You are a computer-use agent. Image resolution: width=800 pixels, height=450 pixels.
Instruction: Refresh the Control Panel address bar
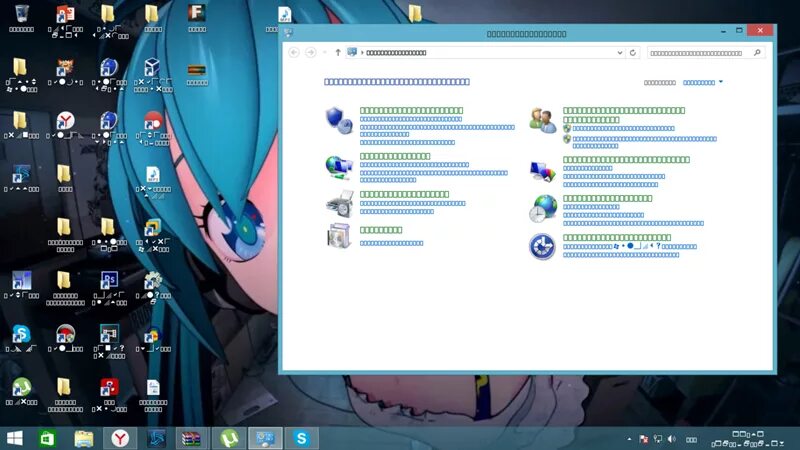pos(633,53)
